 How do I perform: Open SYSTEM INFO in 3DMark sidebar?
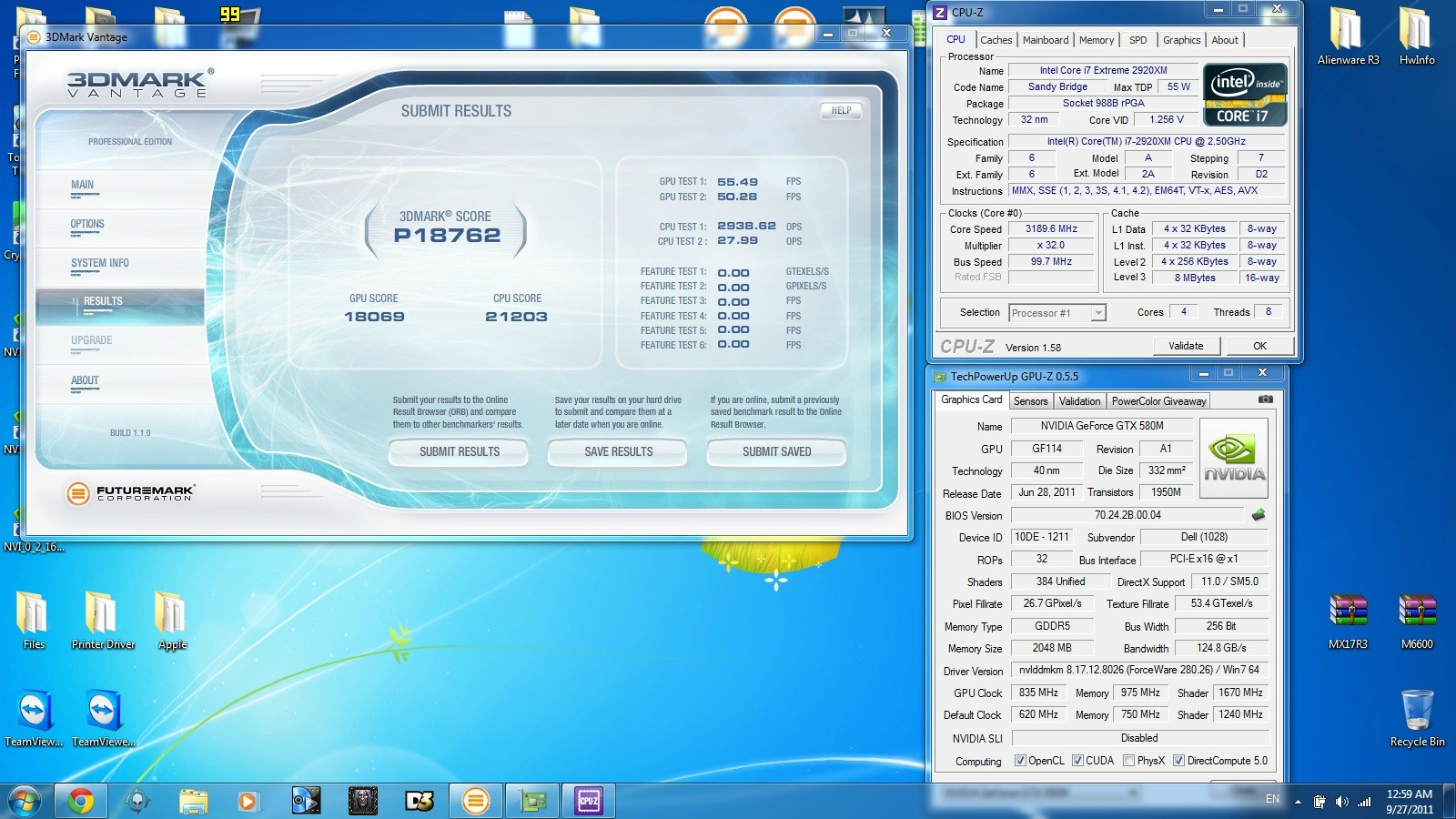click(x=119, y=267)
